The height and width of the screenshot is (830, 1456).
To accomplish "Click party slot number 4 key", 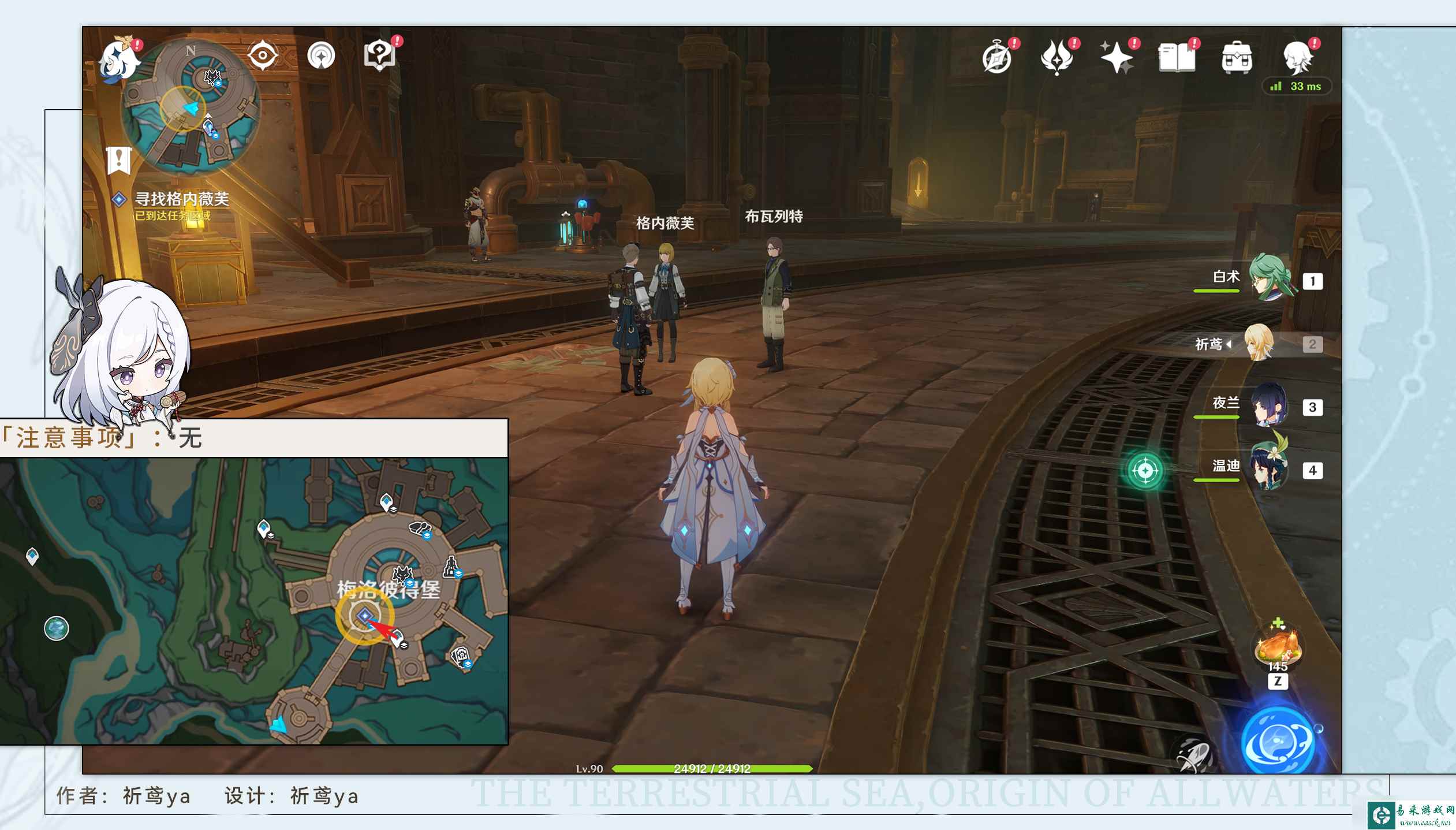I will (1312, 470).
